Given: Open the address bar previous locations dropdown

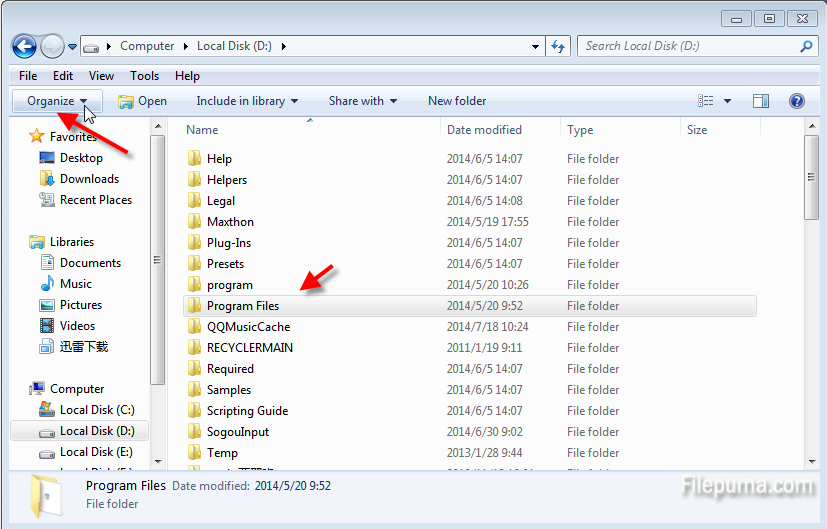Looking at the screenshot, I should (x=535, y=47).
